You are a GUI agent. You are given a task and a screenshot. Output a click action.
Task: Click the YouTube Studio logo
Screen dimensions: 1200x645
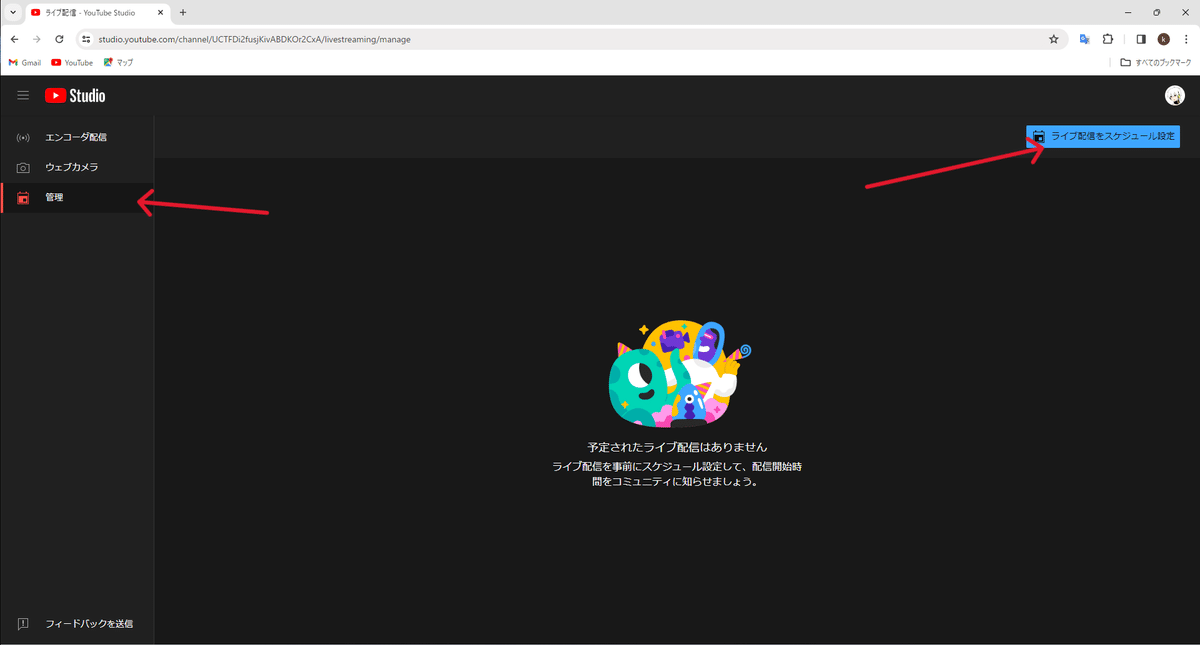75,96
